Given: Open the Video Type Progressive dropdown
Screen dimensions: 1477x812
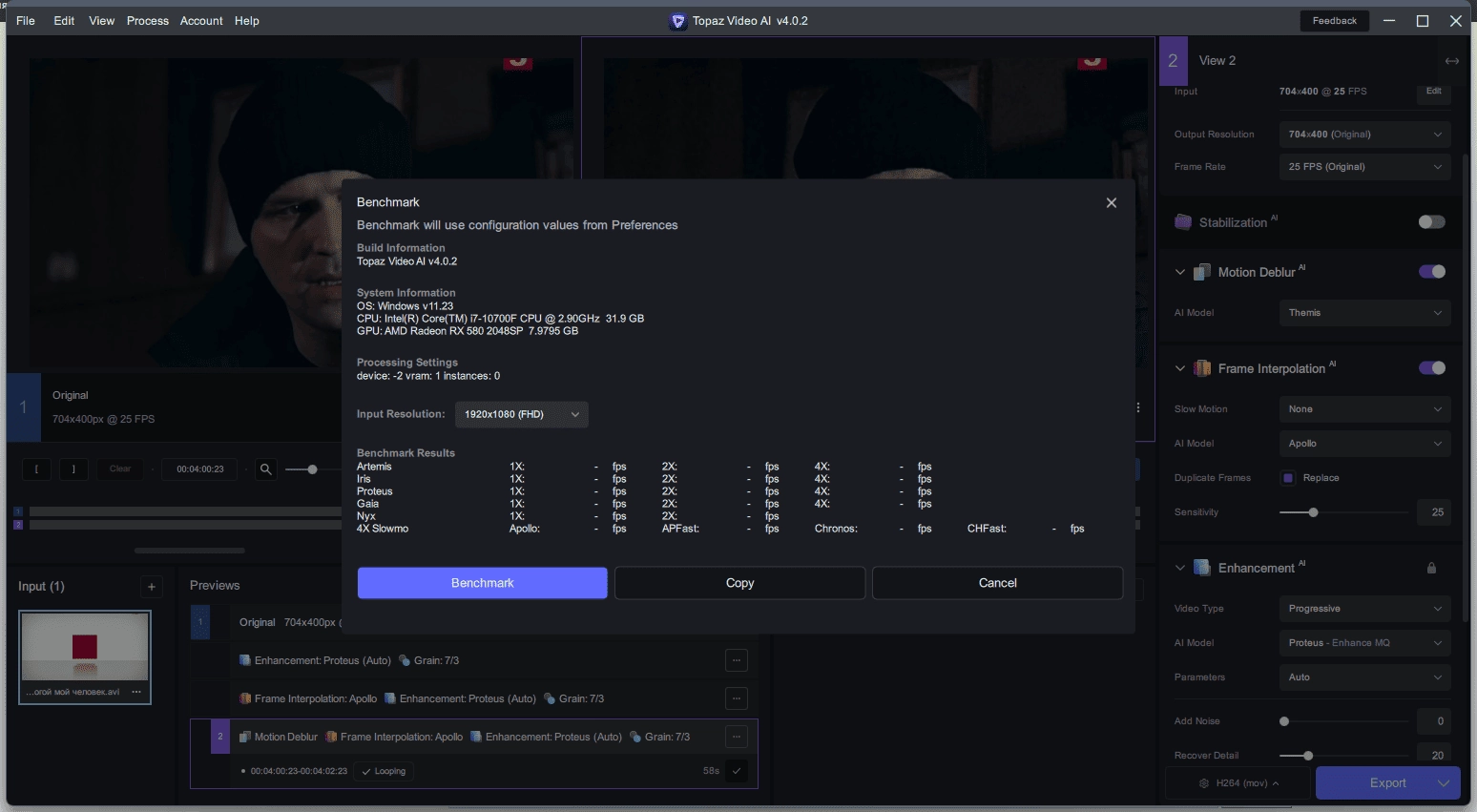Looking at the screenshot, I should coord(1364,609).
